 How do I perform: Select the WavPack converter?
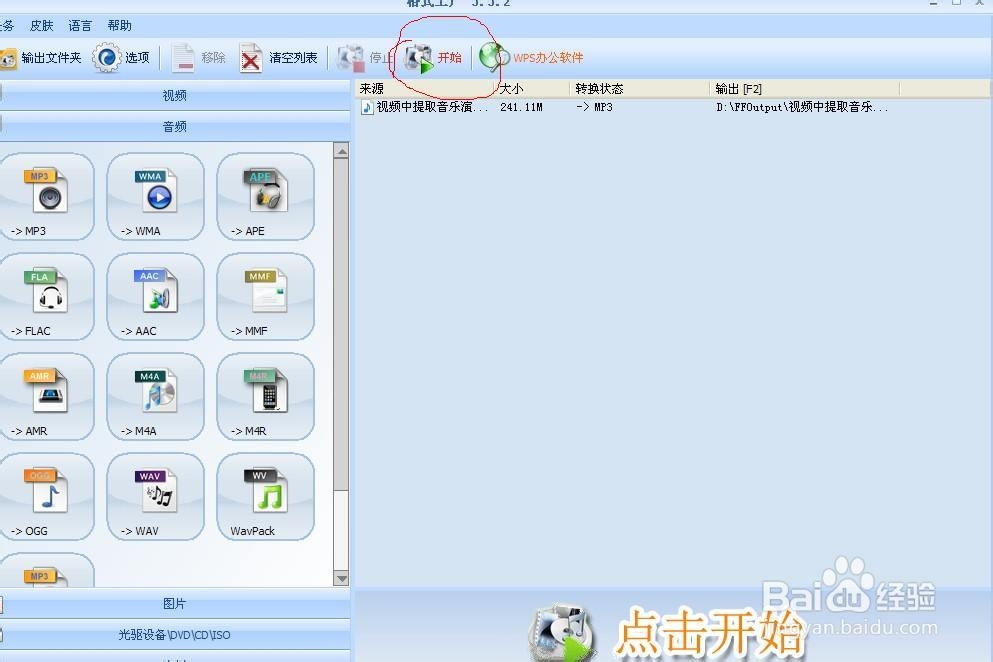pyautogui.click(x=264, y=497)
